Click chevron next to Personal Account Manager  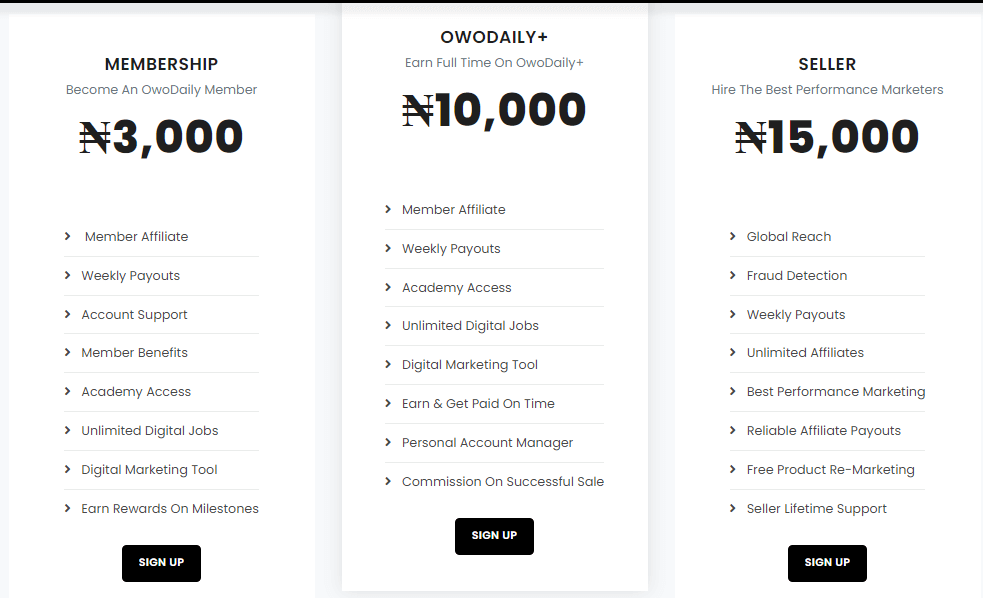(x=387, y=443)
